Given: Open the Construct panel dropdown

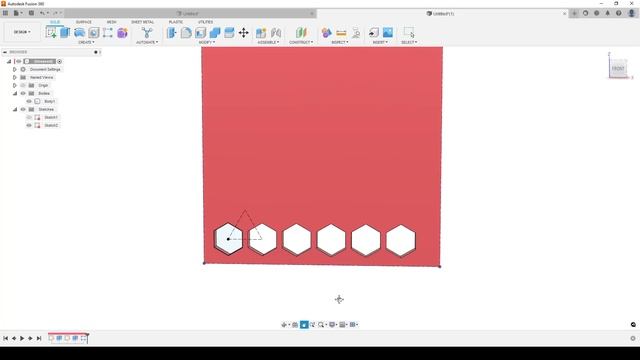Looking at the screenshot, I should 301,42.
